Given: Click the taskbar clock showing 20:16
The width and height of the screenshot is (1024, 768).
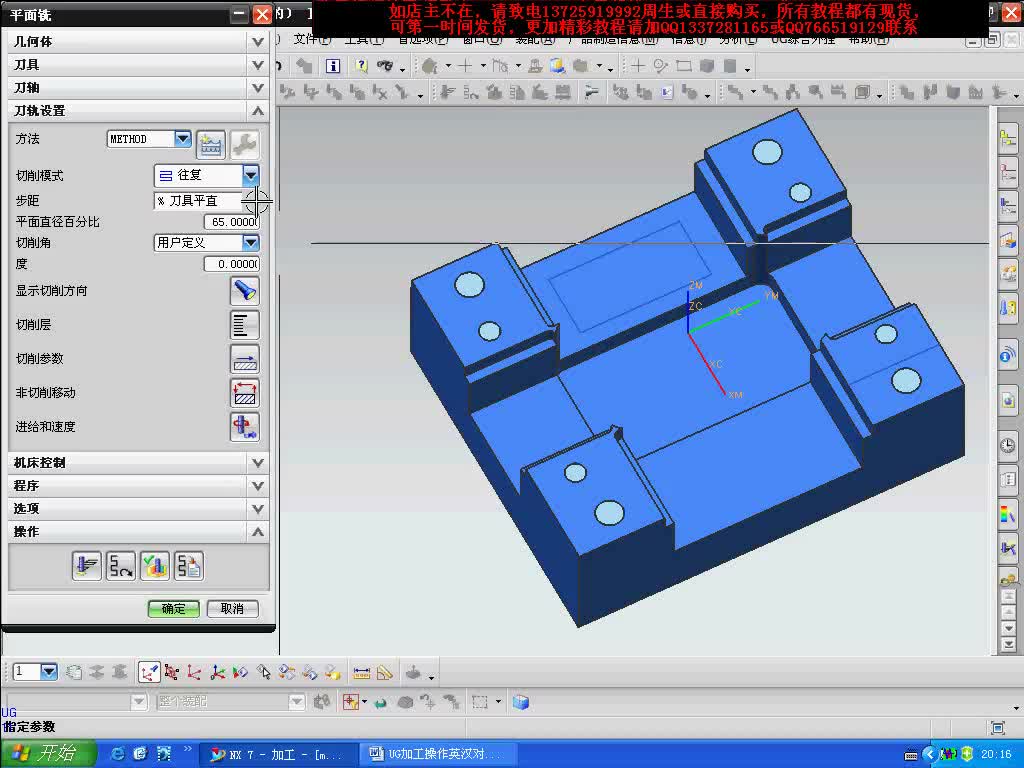Looking at the screenshot, I should (997, 755).
